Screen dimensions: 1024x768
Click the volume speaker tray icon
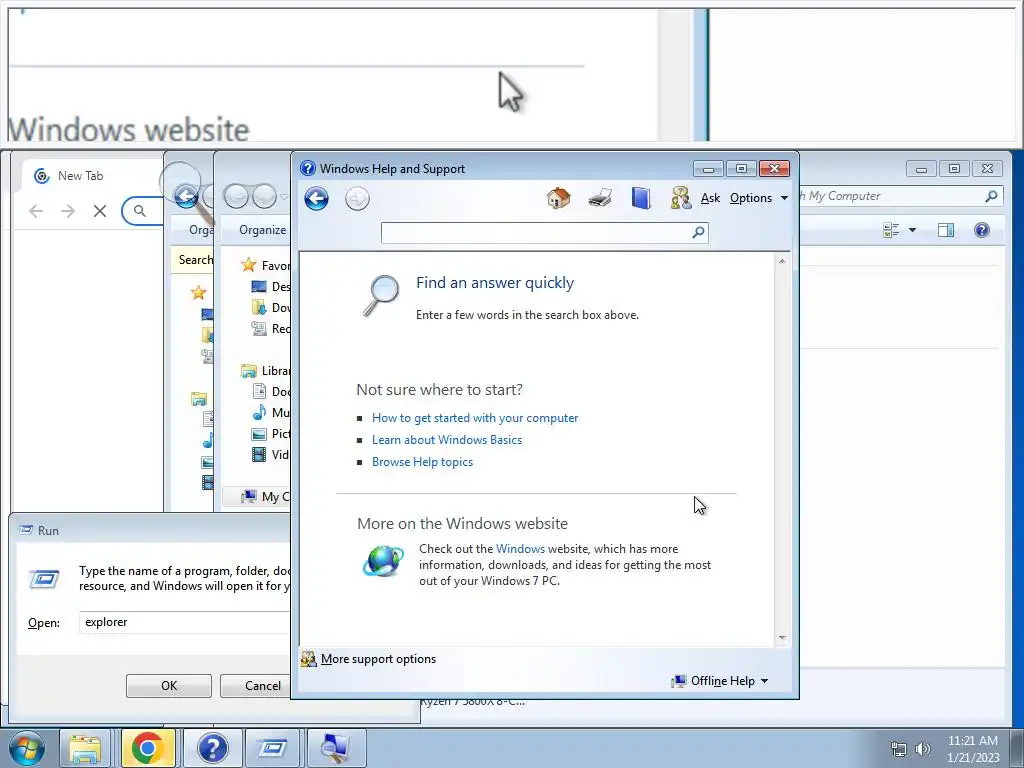pyautogui.click(x=922, y=749)
